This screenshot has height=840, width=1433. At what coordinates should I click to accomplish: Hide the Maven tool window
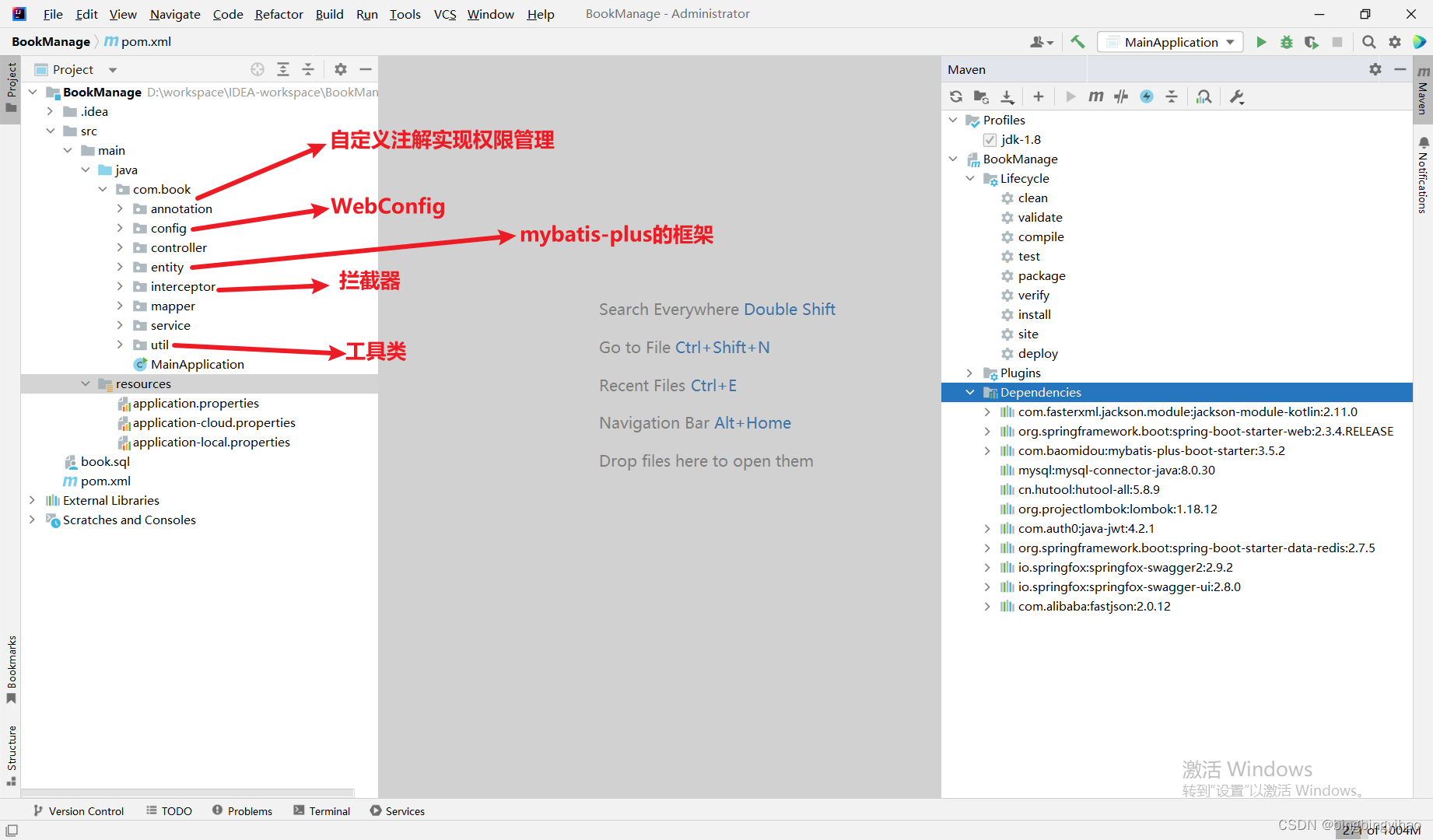pyautogui.click(x=1400, y=69)
